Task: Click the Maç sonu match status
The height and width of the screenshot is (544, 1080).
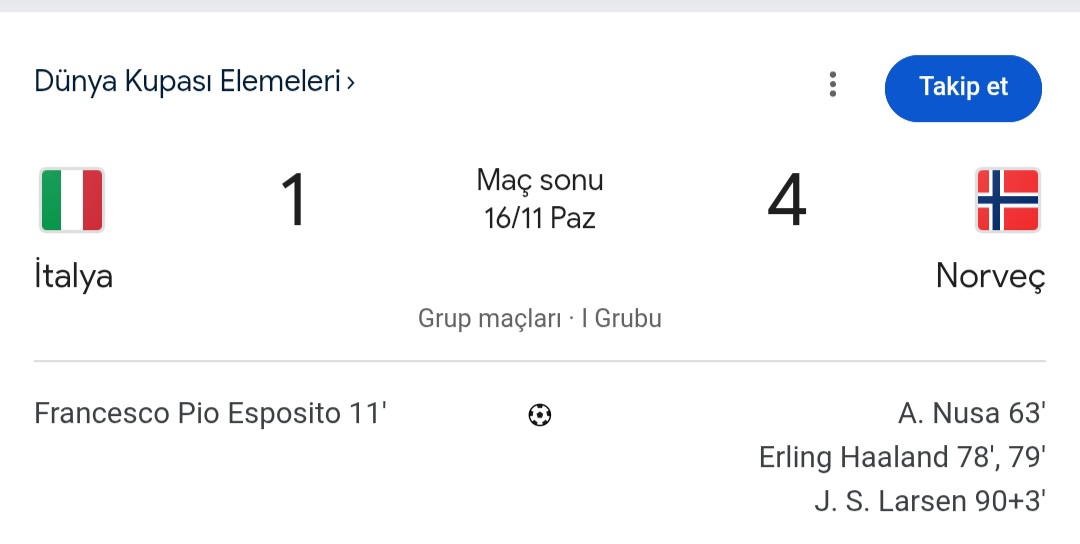Action: pyautogui.click(x=540, y=181)
